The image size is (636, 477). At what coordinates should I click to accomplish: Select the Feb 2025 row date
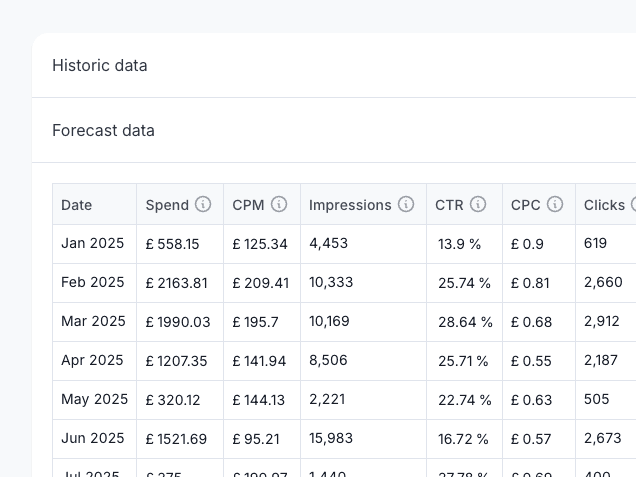92,282
